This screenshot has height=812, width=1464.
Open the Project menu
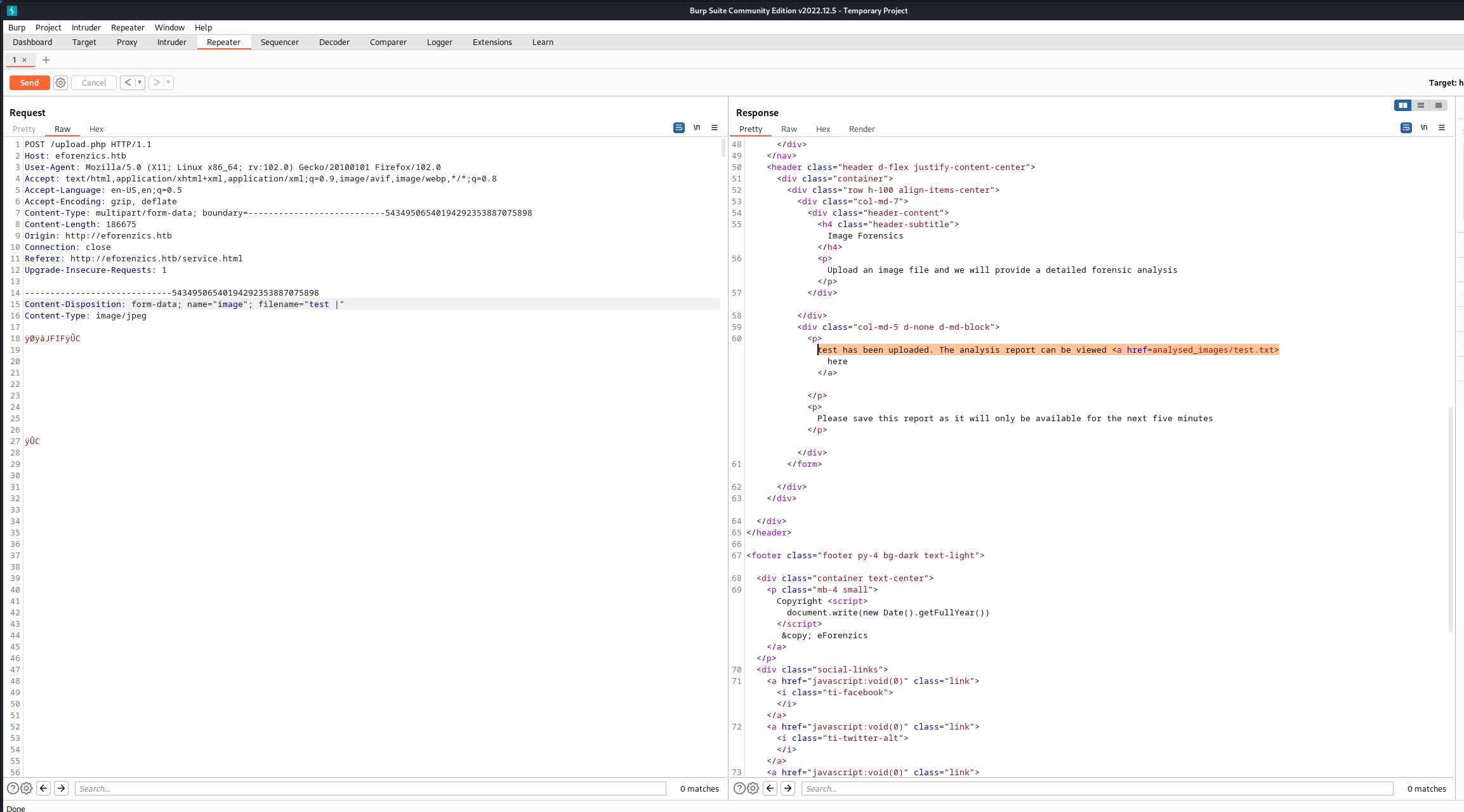tap(48, 27)
